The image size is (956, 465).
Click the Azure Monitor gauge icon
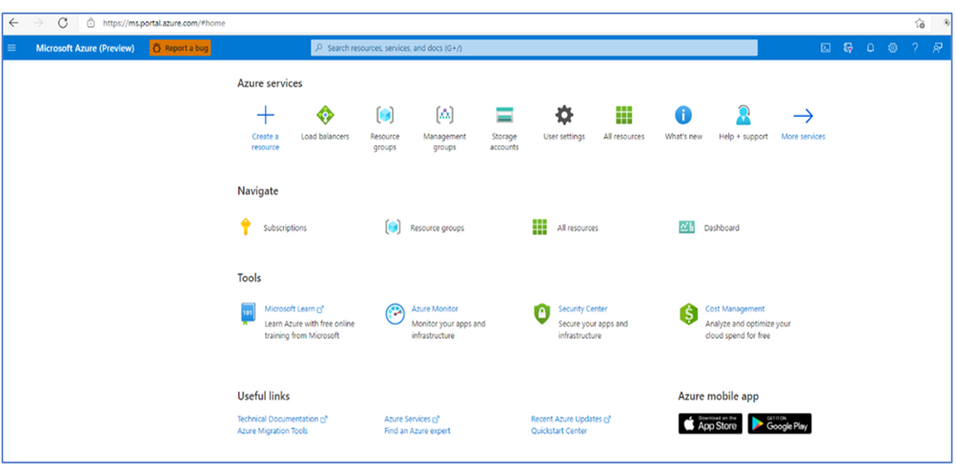[x=394, y=314]
